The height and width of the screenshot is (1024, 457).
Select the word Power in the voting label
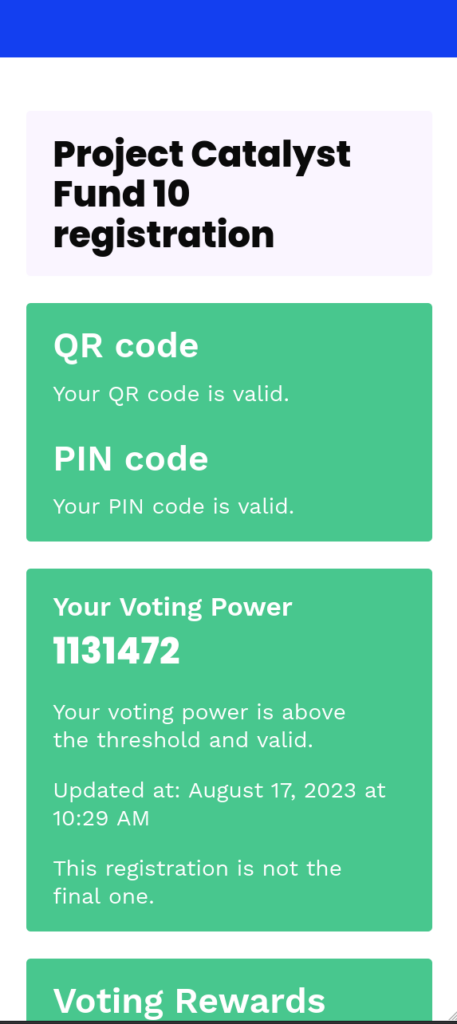[x=251, y=607]
